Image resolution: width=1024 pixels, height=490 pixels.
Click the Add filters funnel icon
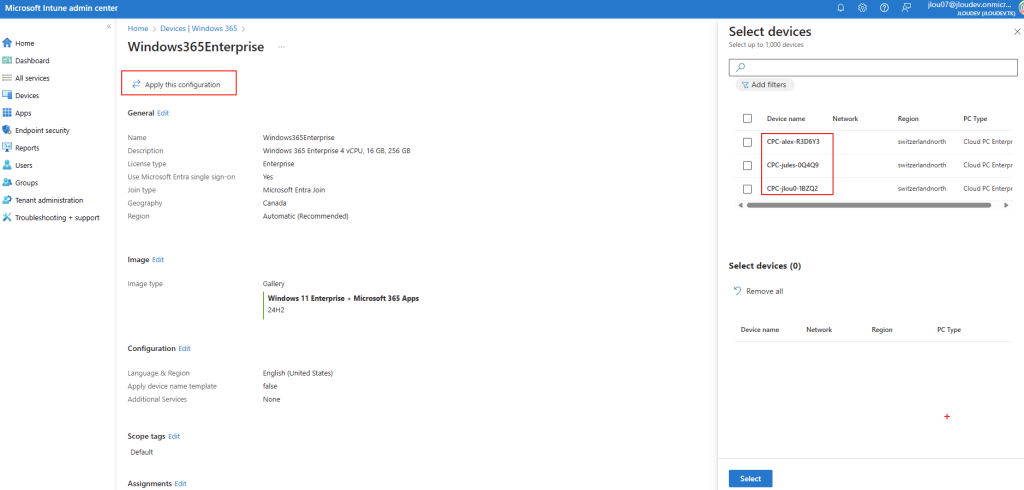coord(745,85)
